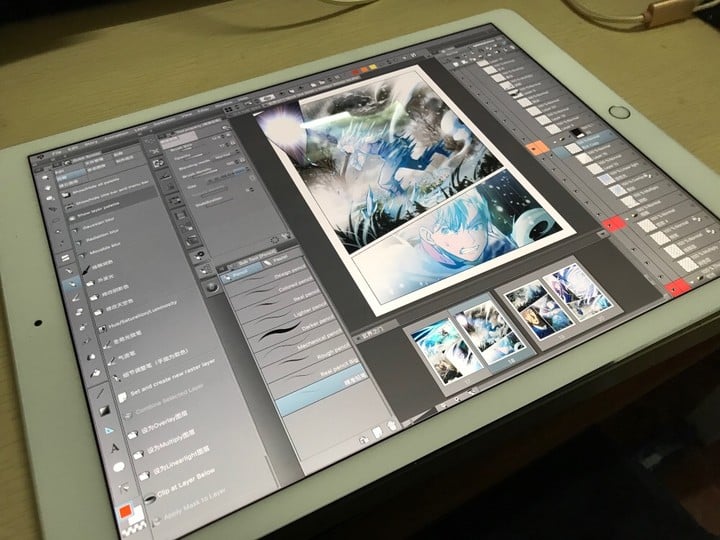Select the blue highlighted layer in Layer palette

[584, 141]
